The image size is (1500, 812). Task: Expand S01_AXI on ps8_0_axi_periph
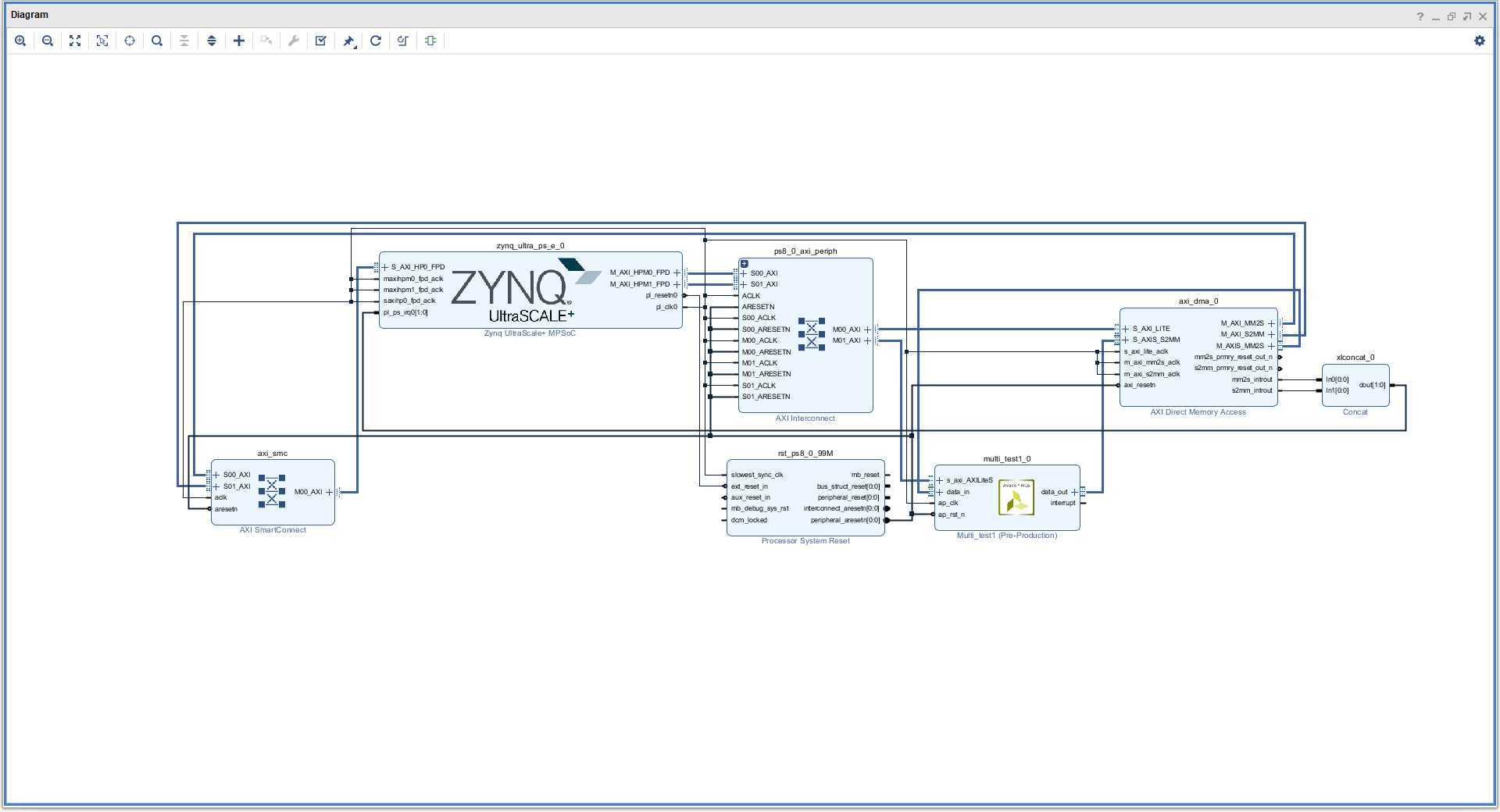click(744, 284)
